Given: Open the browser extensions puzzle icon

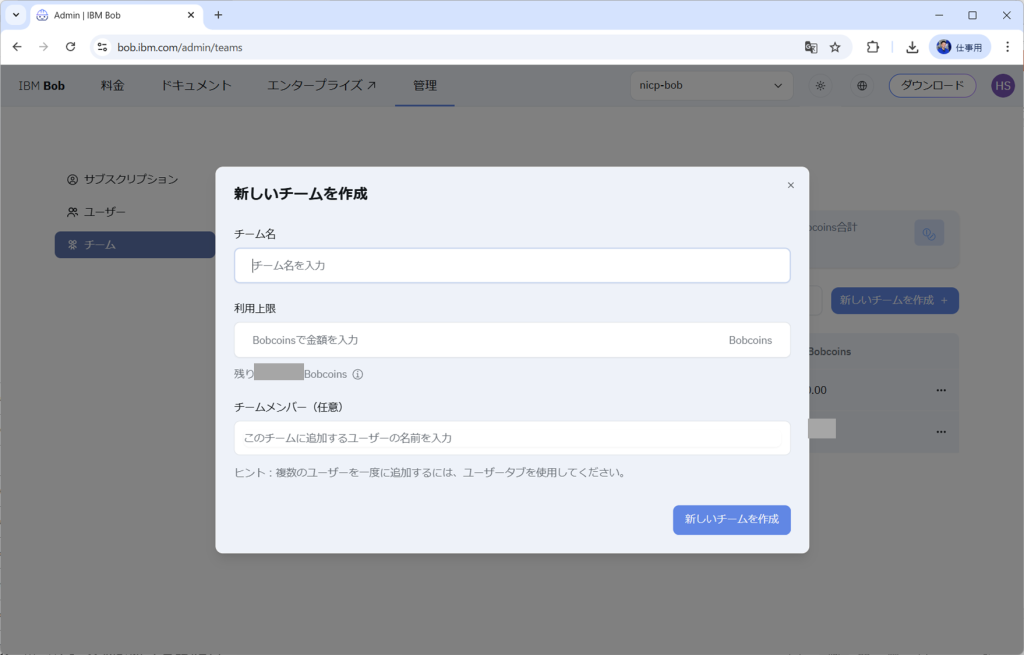Looking at the screenshot, I should [x=872, y=47].
